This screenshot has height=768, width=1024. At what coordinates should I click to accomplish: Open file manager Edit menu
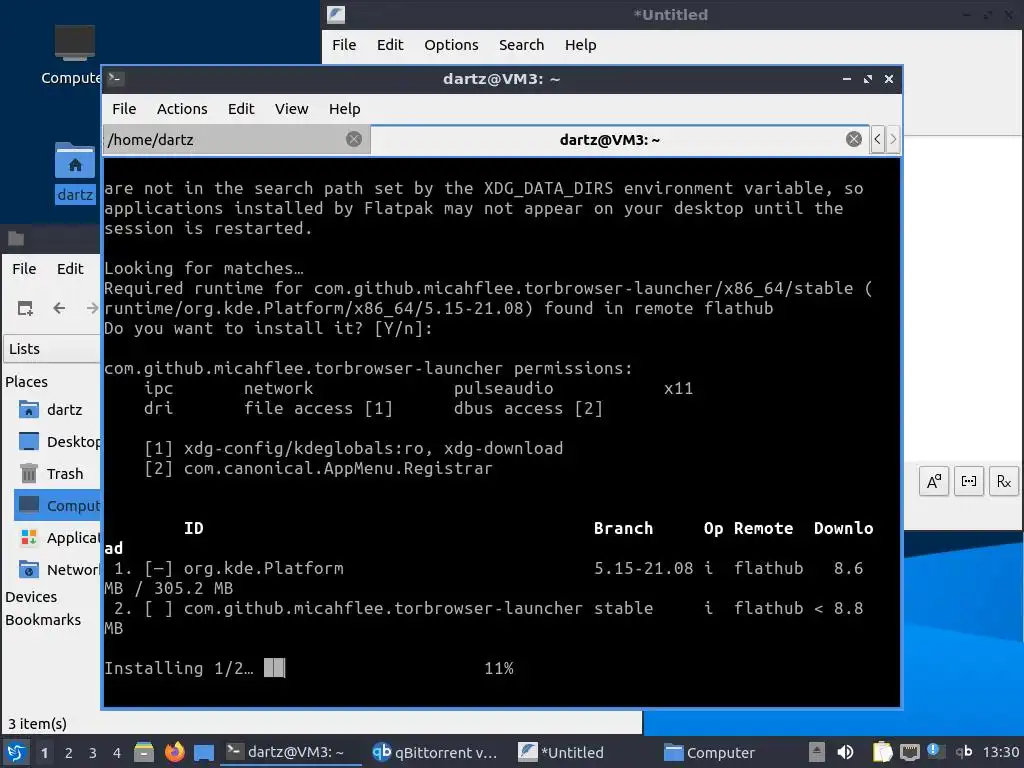70,269
